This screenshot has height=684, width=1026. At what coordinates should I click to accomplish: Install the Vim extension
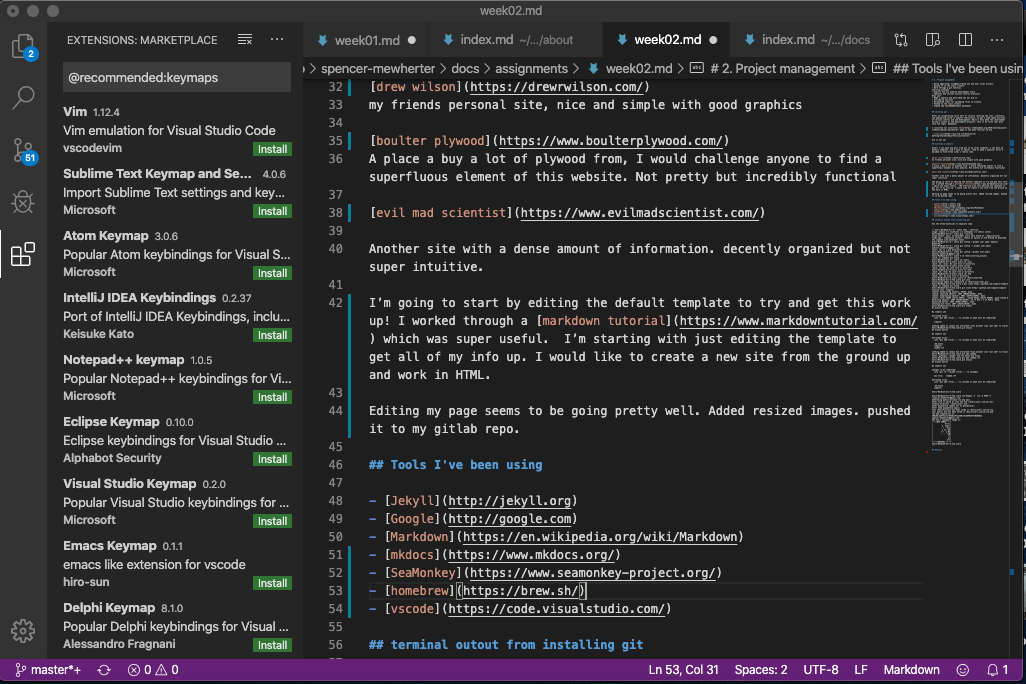[272, 149]
